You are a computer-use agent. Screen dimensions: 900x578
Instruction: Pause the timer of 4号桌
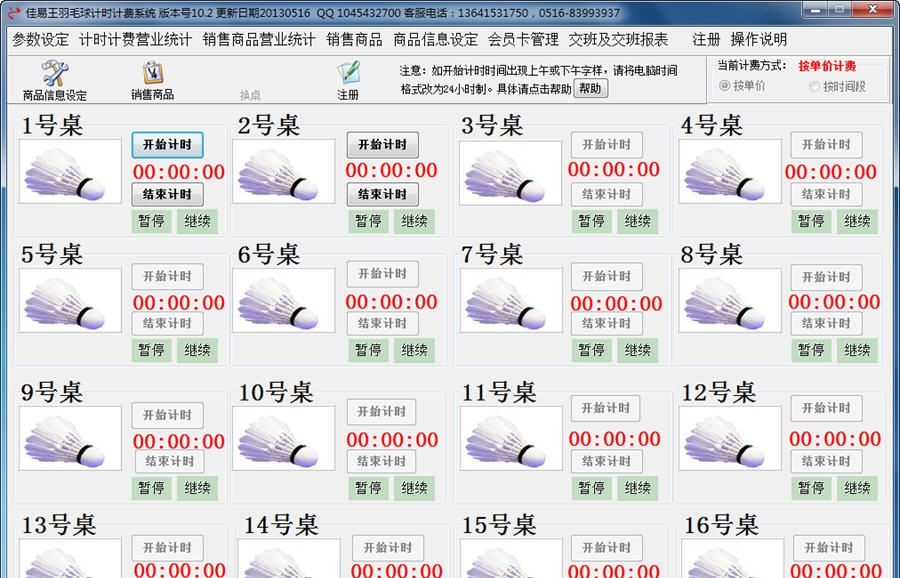coord(812,221)
